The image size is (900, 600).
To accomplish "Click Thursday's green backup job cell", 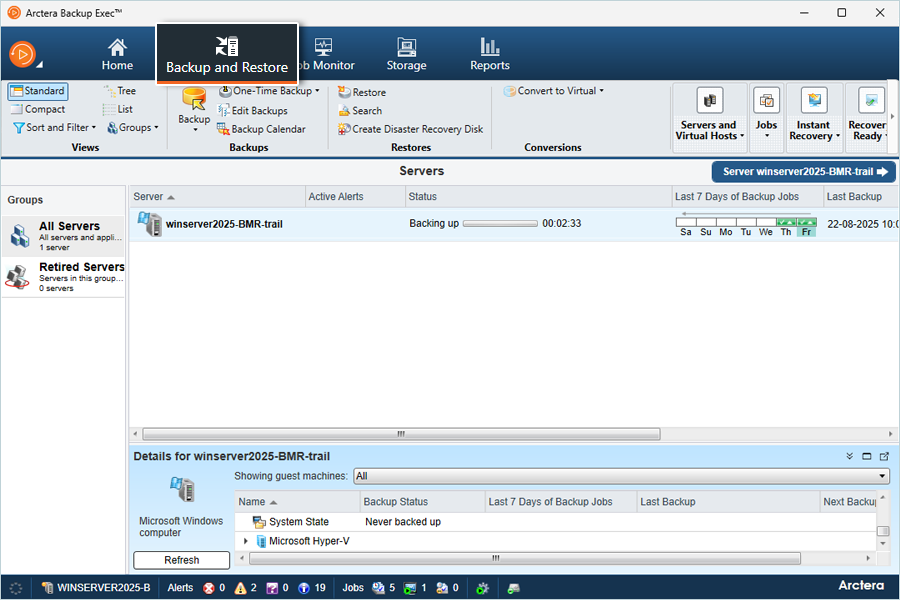I will [786, 222].
